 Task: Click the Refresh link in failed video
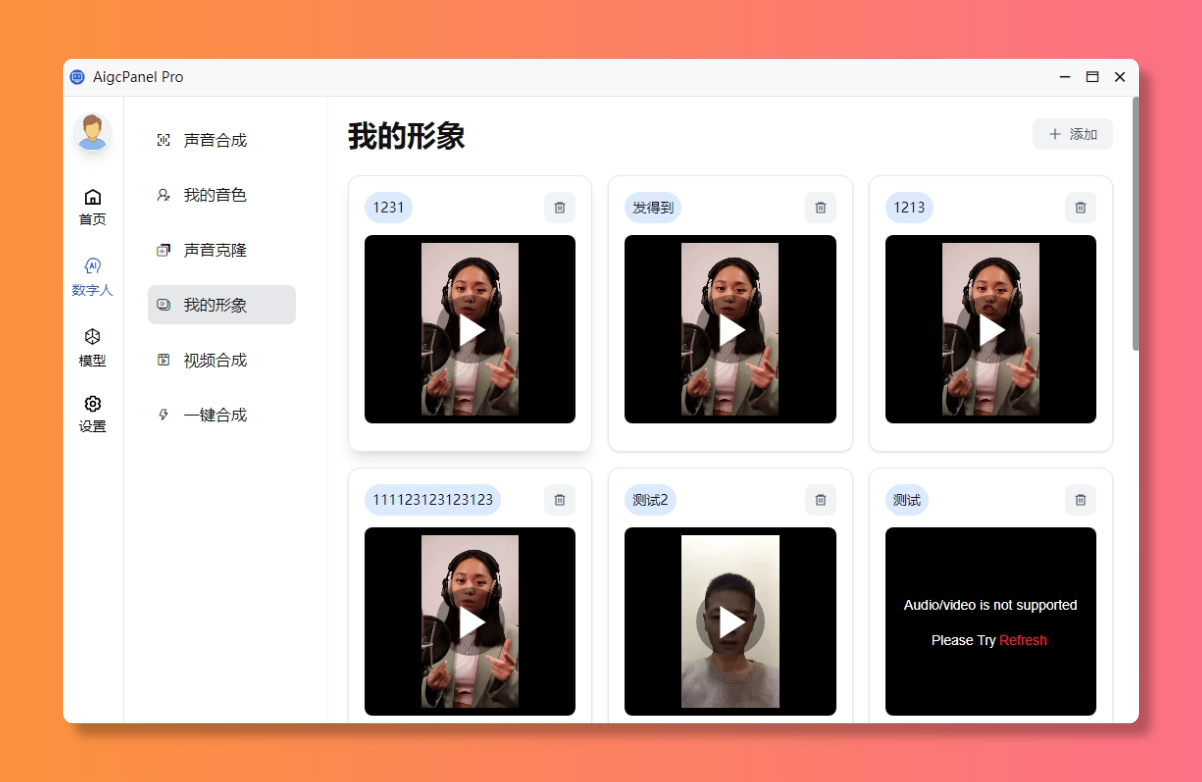pyautogui.click(x=1022, y=640)
